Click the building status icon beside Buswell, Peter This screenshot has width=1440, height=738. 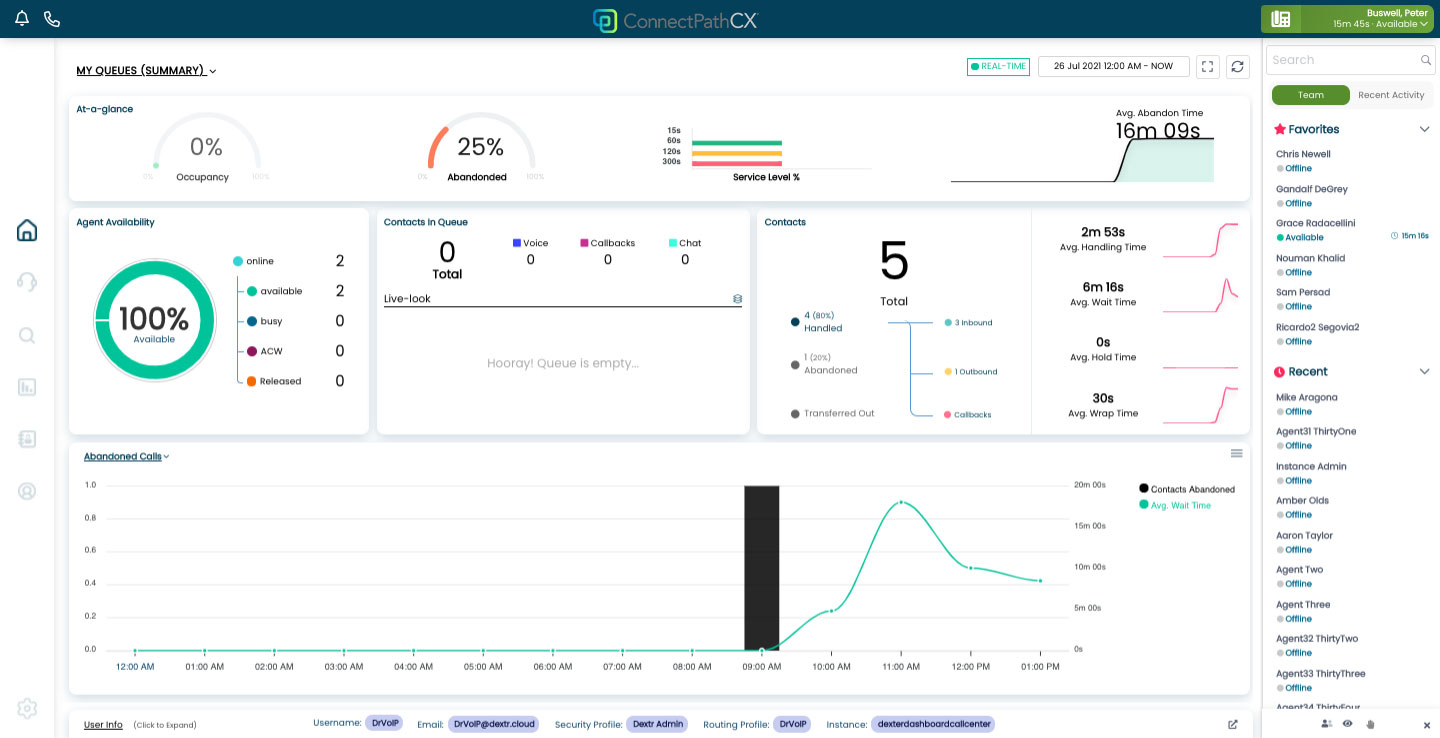tap(1281, 19)
